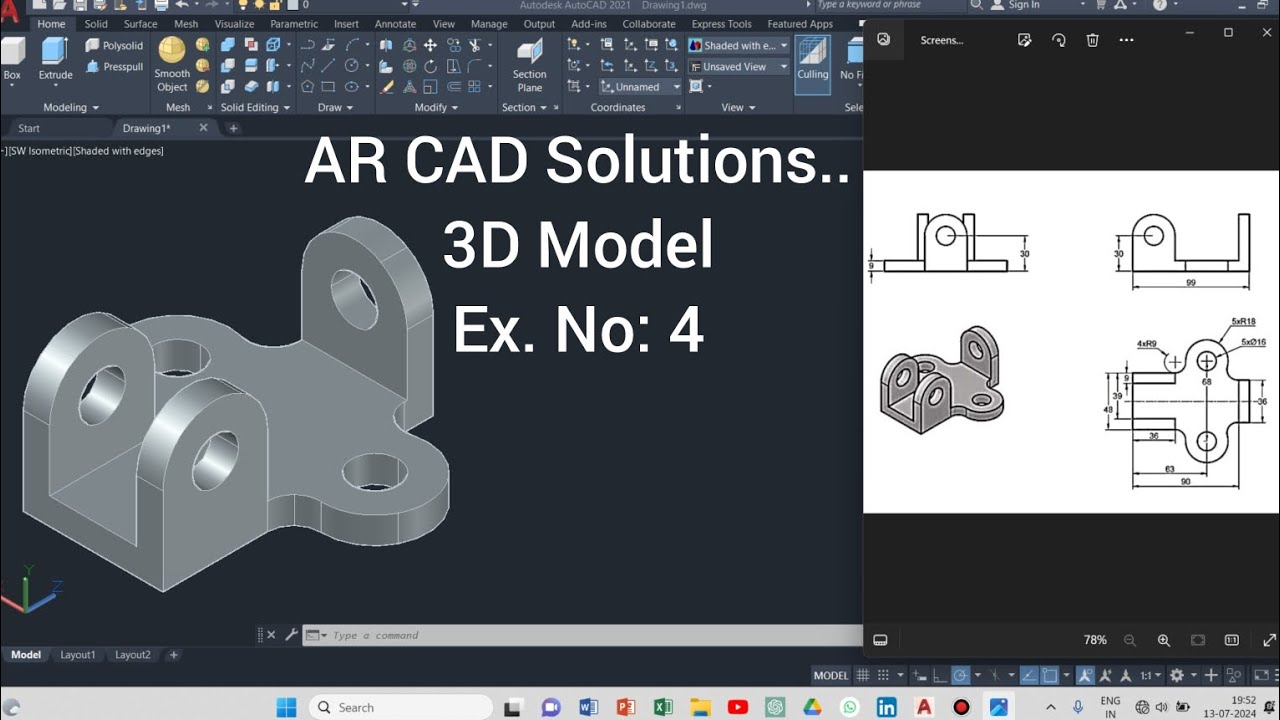Switch to the Layout1 tab
The image size is (1280, 720).
coord(78,655)
